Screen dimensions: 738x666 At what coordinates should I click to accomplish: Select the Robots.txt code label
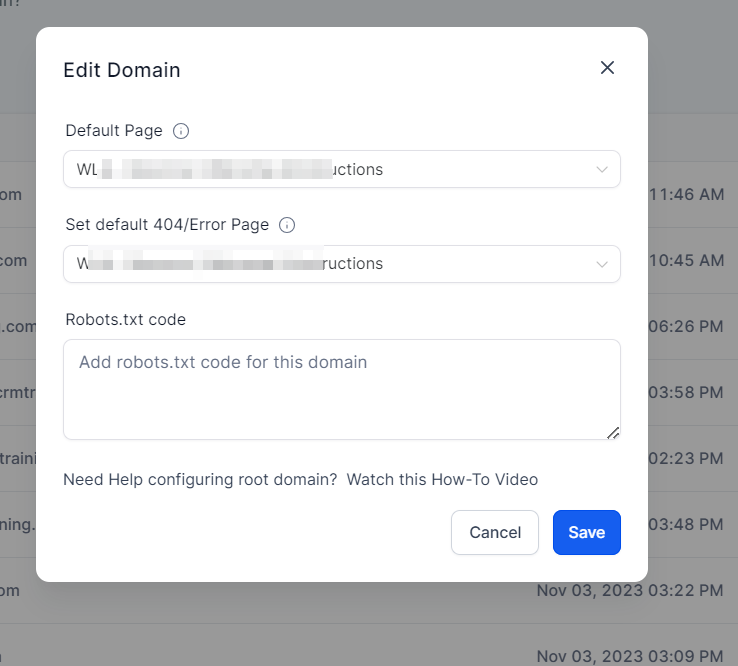click(x=126, y=320)
